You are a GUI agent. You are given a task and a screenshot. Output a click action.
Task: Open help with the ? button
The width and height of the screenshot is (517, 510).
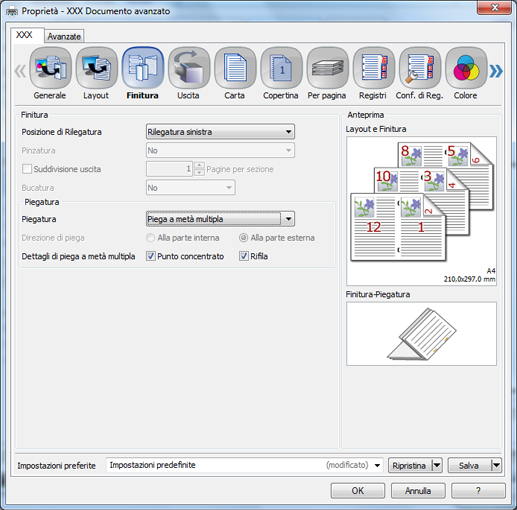tap(478, 491)
